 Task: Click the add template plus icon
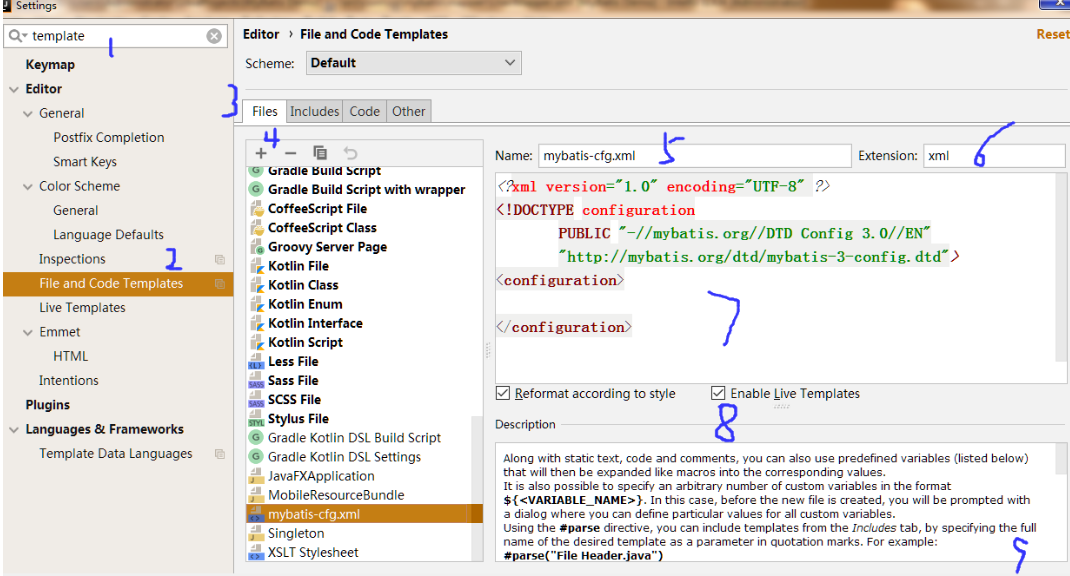point(261,154)
